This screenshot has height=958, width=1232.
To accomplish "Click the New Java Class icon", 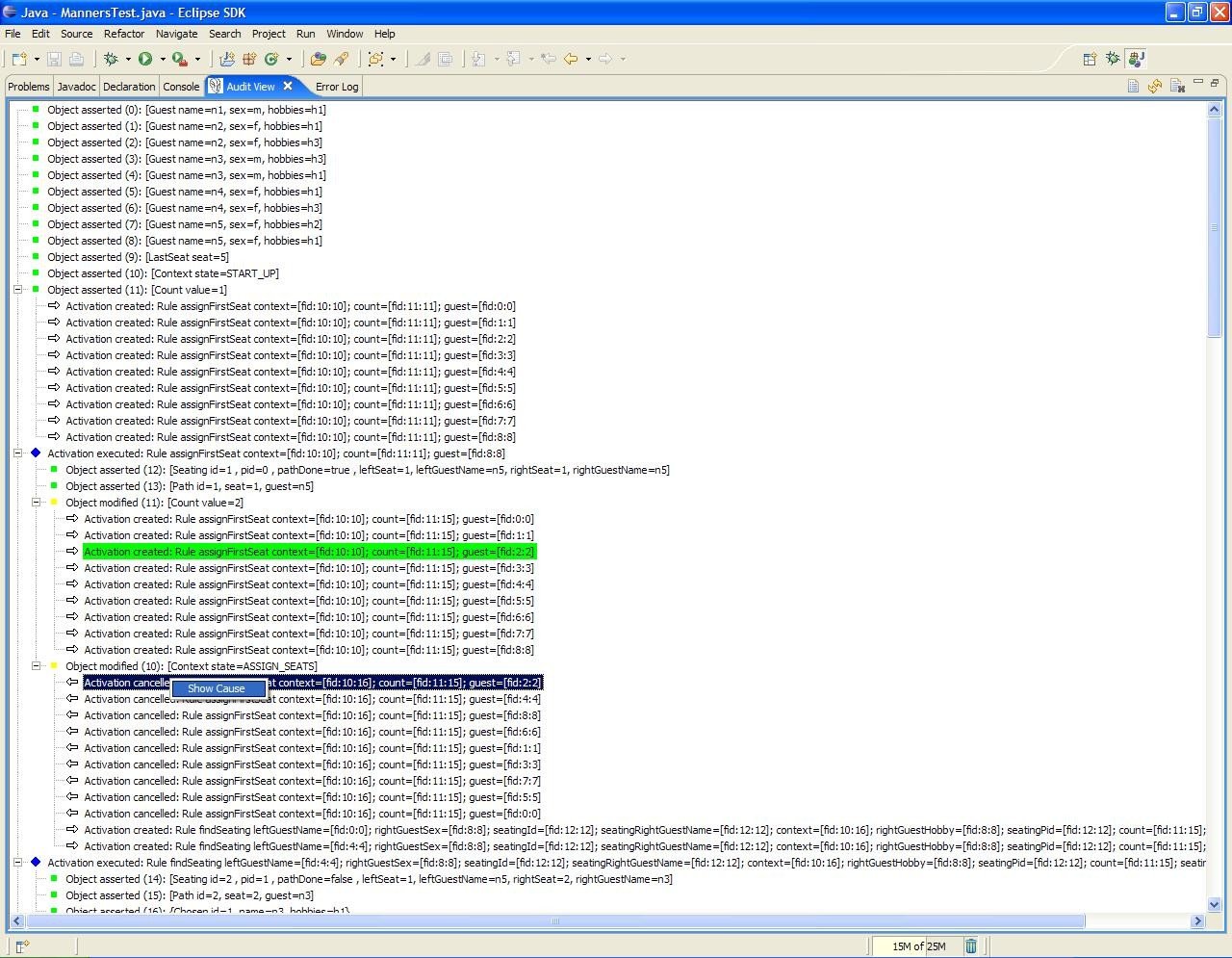I will pyautogui.click(x=271, y=59).
